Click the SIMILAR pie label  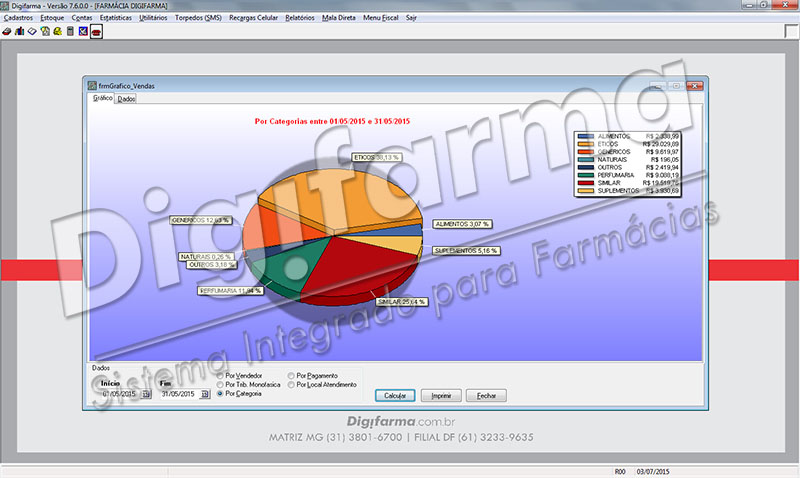(402, 302)
